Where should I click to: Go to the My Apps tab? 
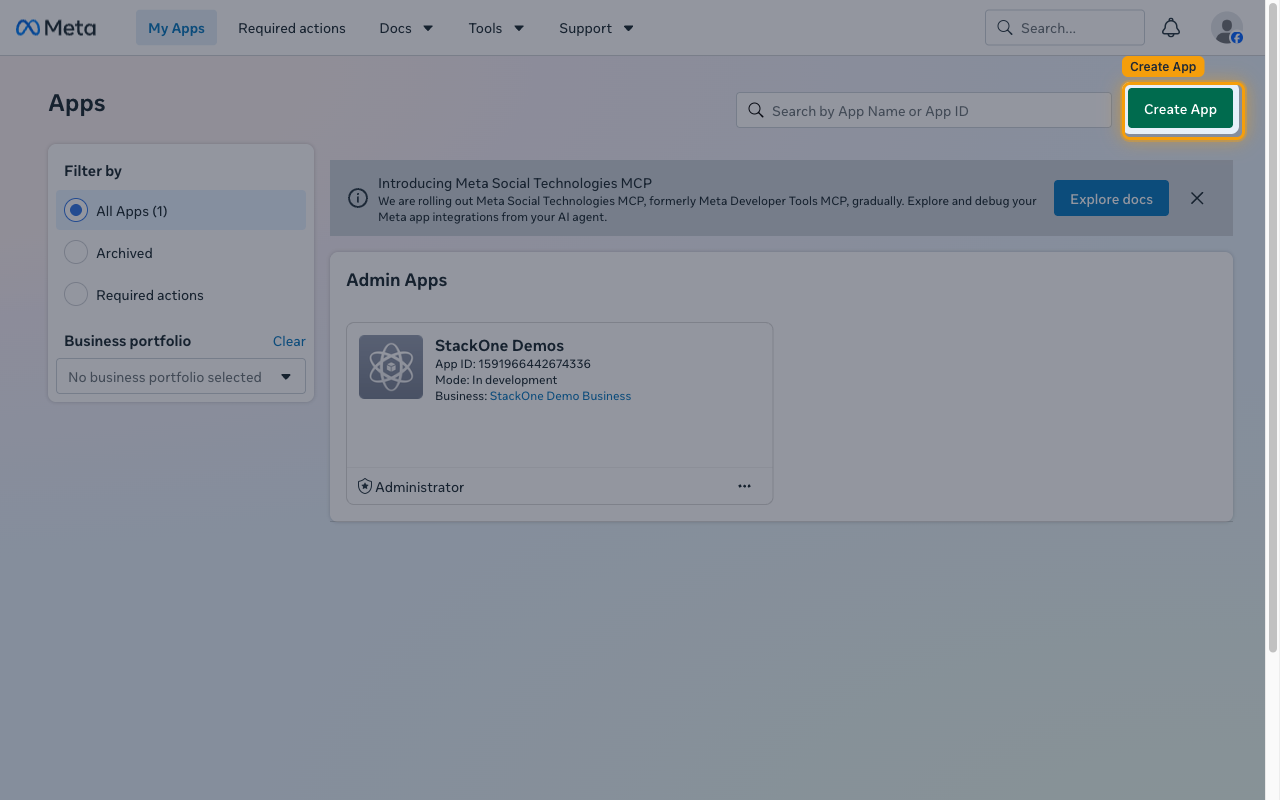tap(176, 28)
